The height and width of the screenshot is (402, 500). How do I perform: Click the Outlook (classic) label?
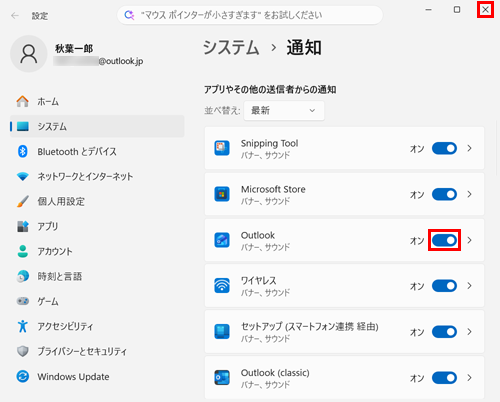(275, 373)
